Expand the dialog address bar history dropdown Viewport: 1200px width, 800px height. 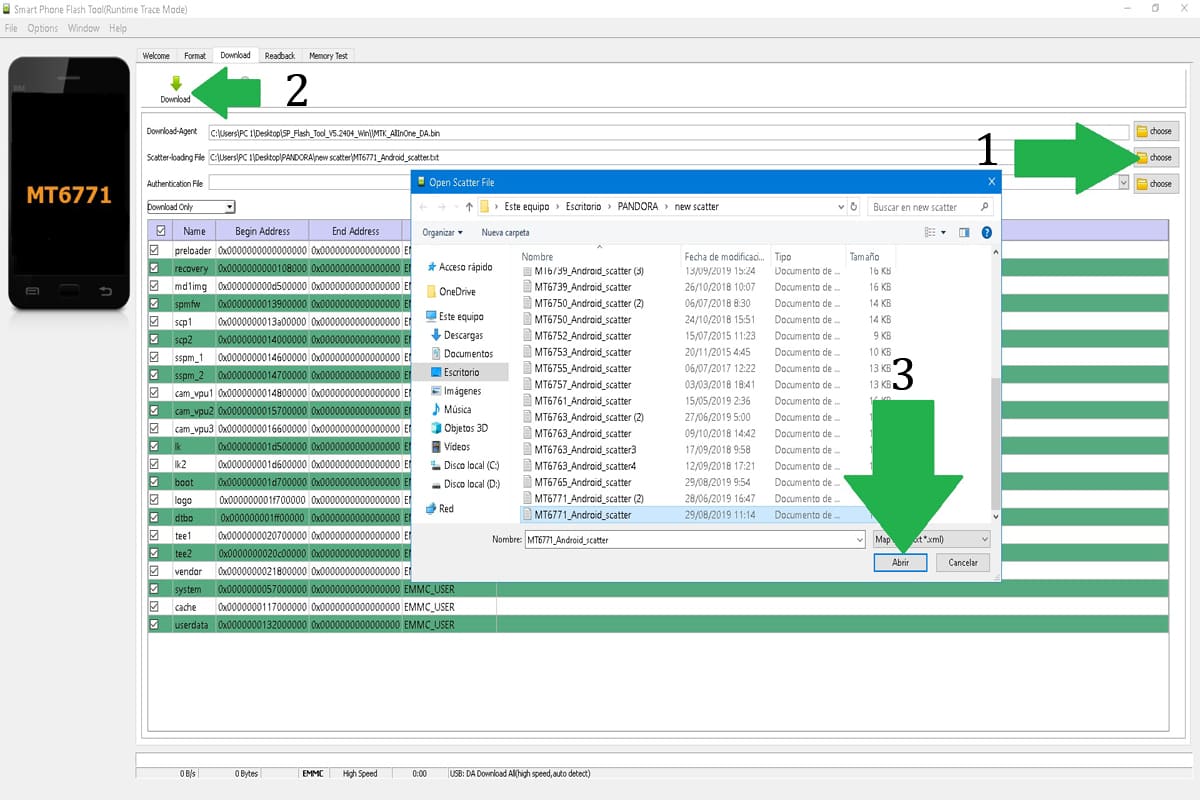click(x=840, y=207)
